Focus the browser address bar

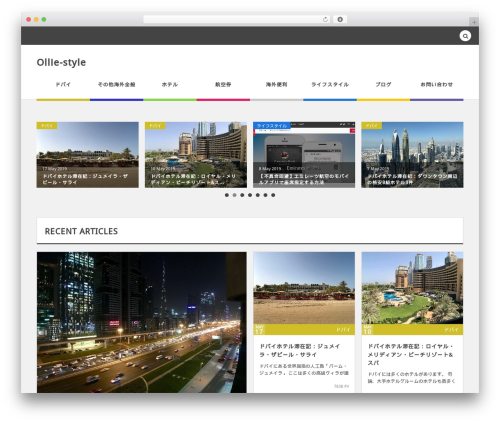tap(236, 19)
